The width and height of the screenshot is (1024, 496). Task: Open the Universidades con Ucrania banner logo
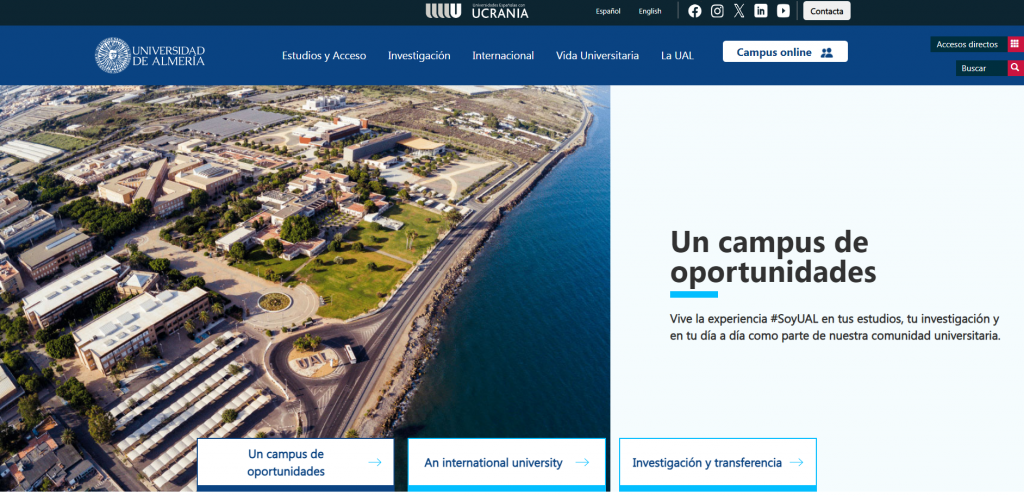pyautogui.click(x=477, y=11)
